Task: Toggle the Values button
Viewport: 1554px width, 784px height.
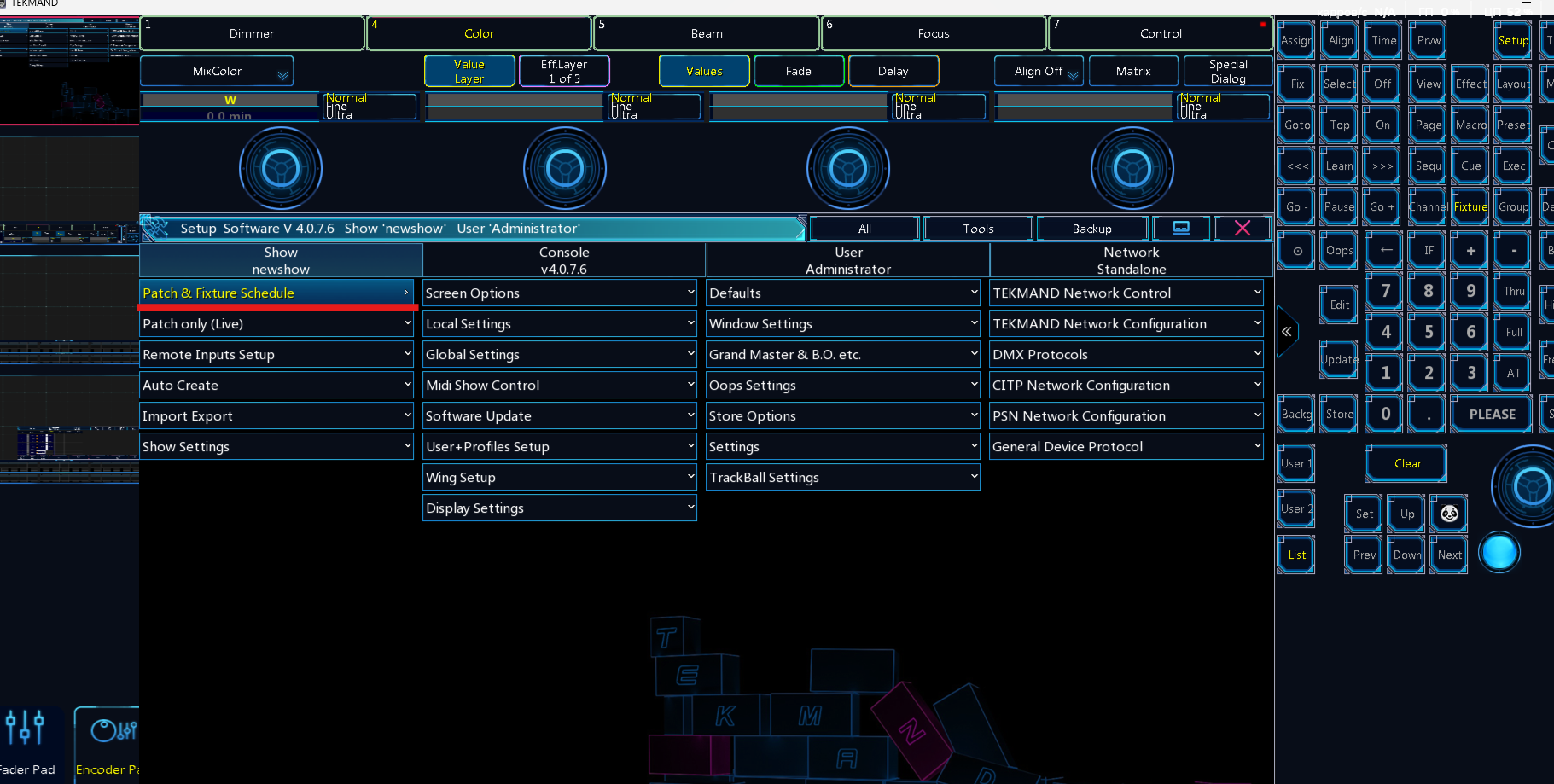Action: click(704, 71)
